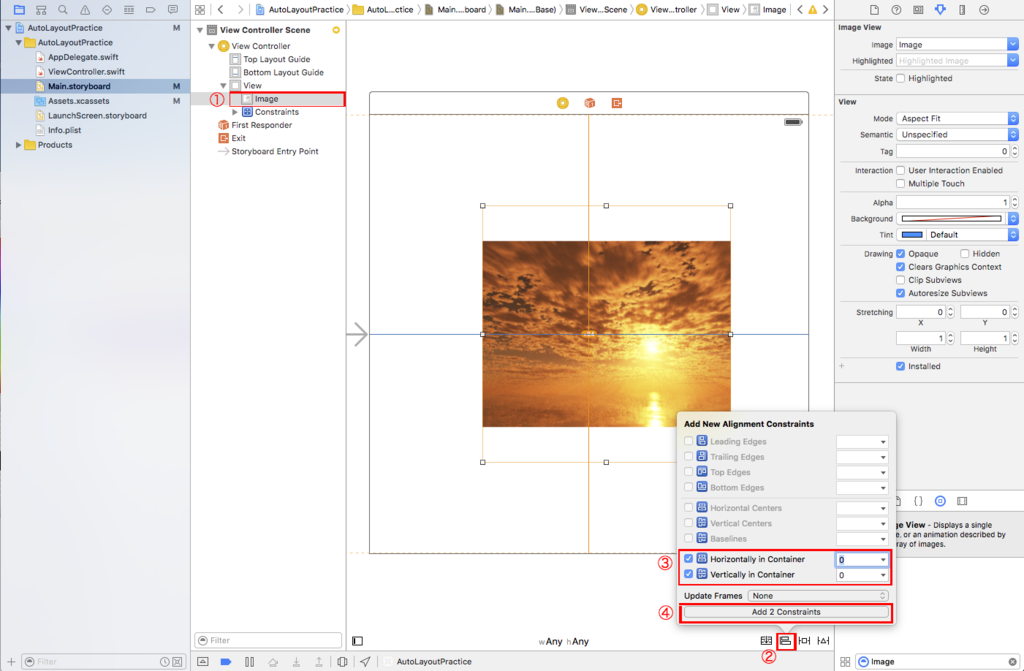Show the Size inspector ruler icon
This screenshot has width=1024, height=671.
coord(962,10)
